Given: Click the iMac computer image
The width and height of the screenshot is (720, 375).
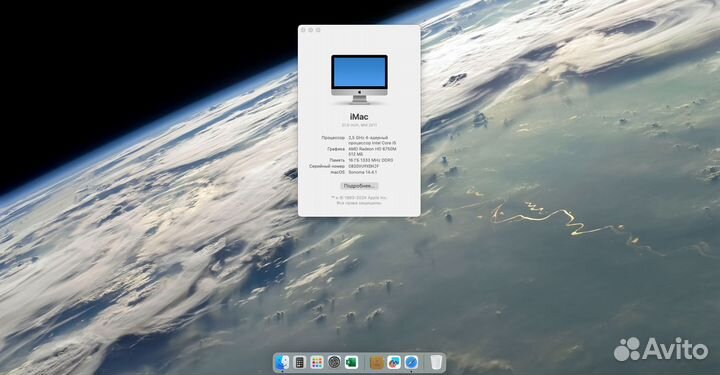Looking at the screenshot, I should 359,79.
